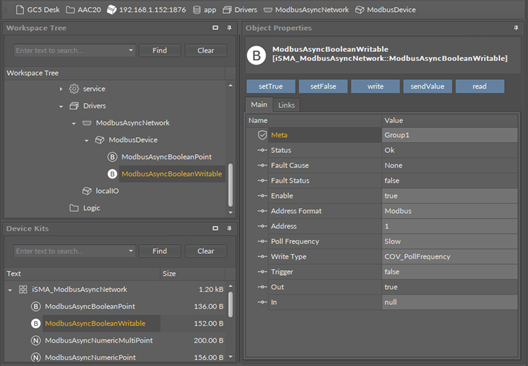The width and height of the screenshot is (528, 366).
Task: Click the Meta value Group1
Action: click(x=450, y=135)
